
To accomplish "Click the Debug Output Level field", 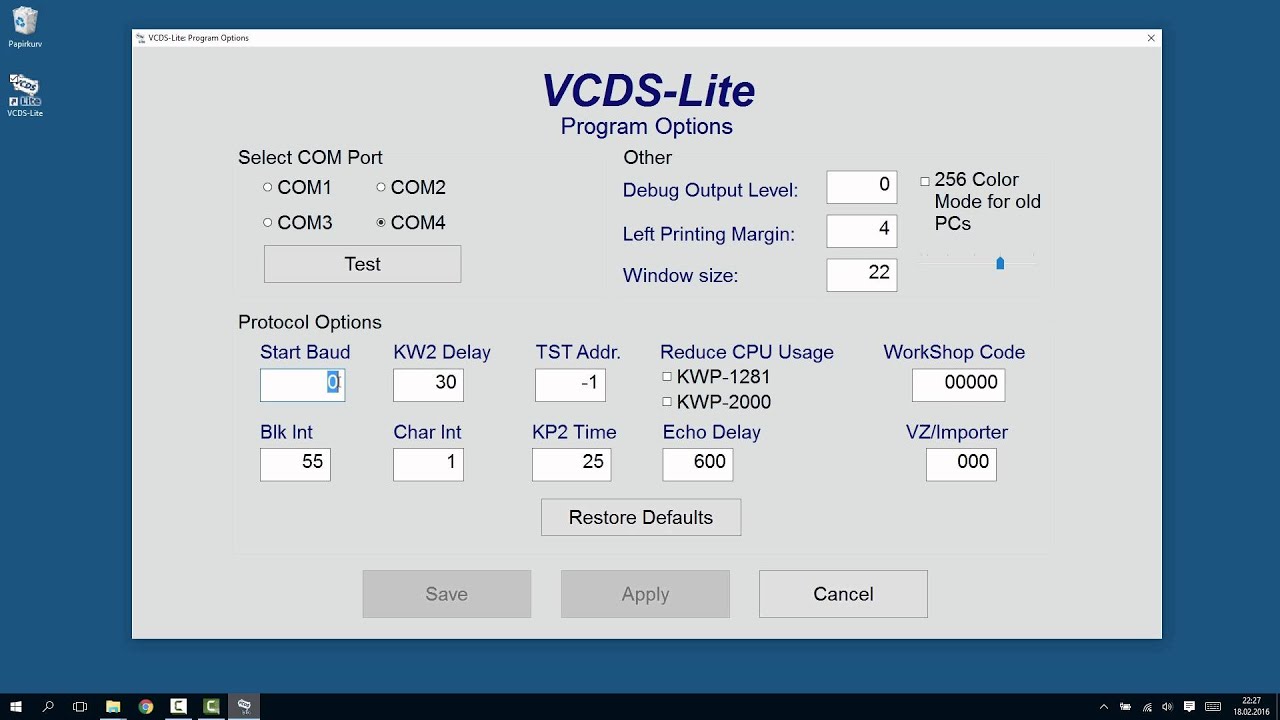I will pyautogui.click(x=862, y=187).
